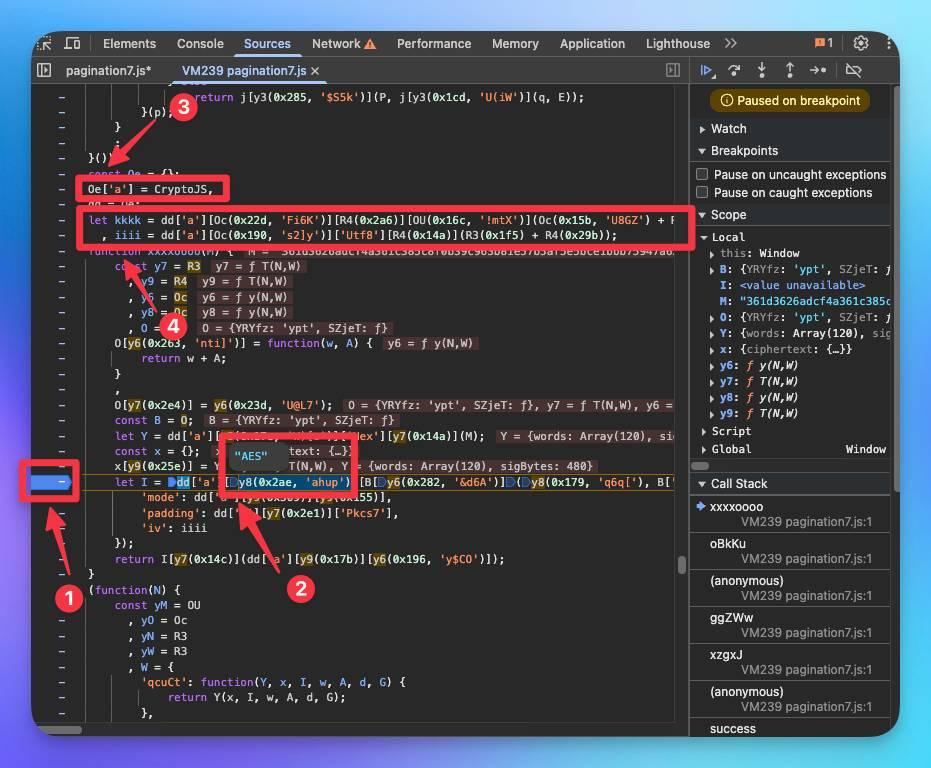
Task: Collapse the Local scope group
Action: (704, 237)
